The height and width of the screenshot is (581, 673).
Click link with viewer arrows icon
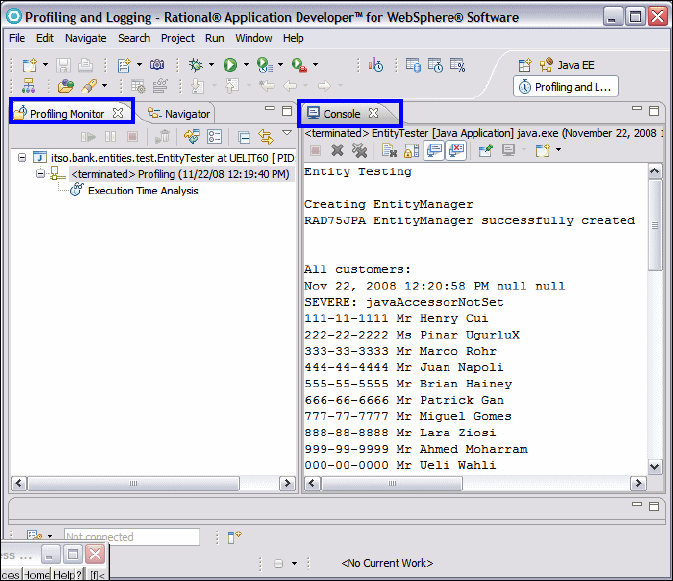coord(266,137)
